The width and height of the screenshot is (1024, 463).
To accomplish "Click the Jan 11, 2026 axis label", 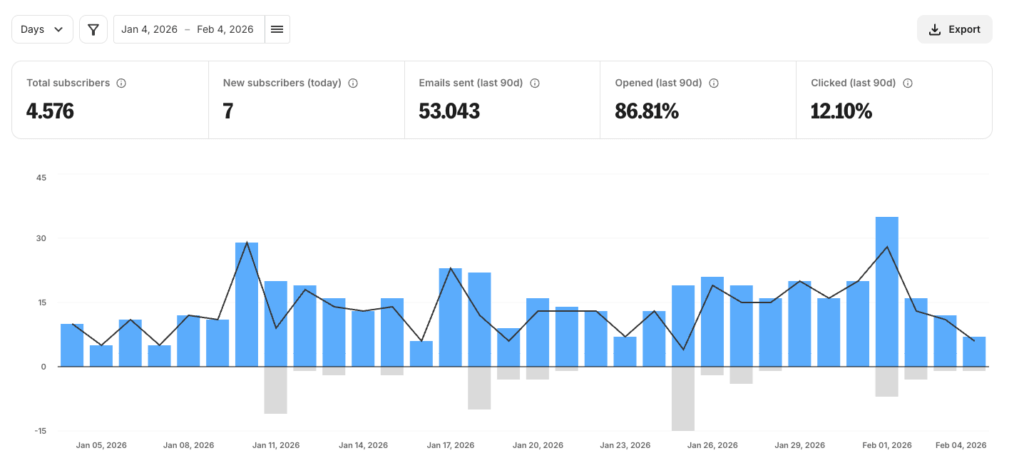I will (x=276, y=445).
